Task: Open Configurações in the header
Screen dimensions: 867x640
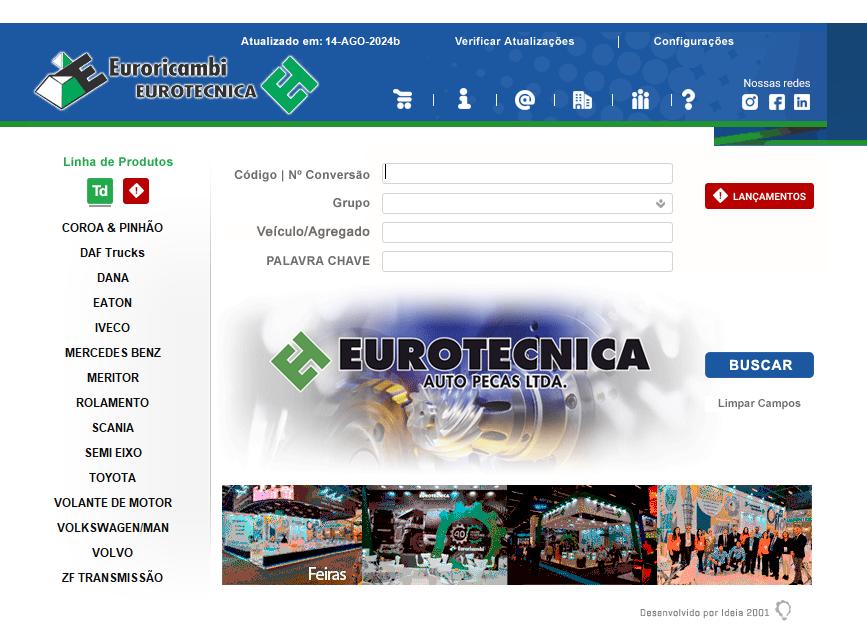Action: point(693,41)
